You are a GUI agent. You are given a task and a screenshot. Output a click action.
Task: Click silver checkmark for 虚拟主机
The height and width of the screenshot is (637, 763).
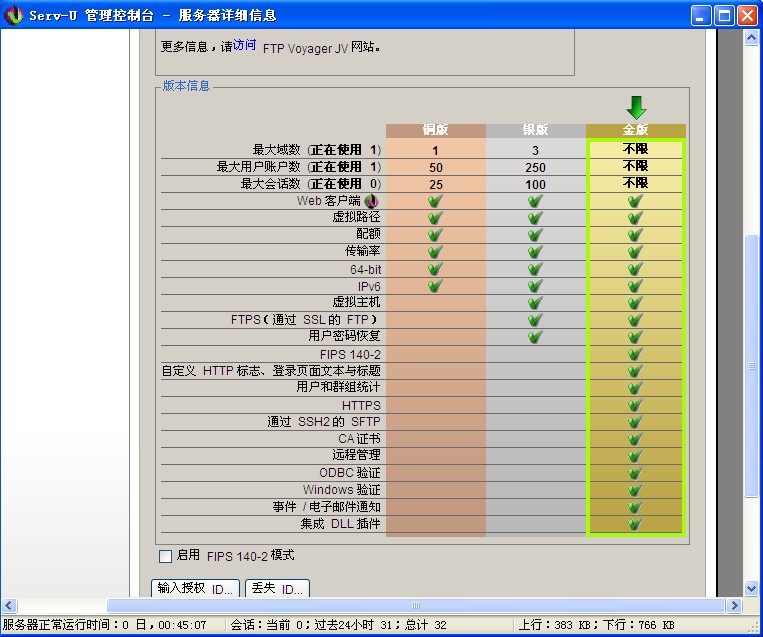pyautogui.click(x=535, y=303)
